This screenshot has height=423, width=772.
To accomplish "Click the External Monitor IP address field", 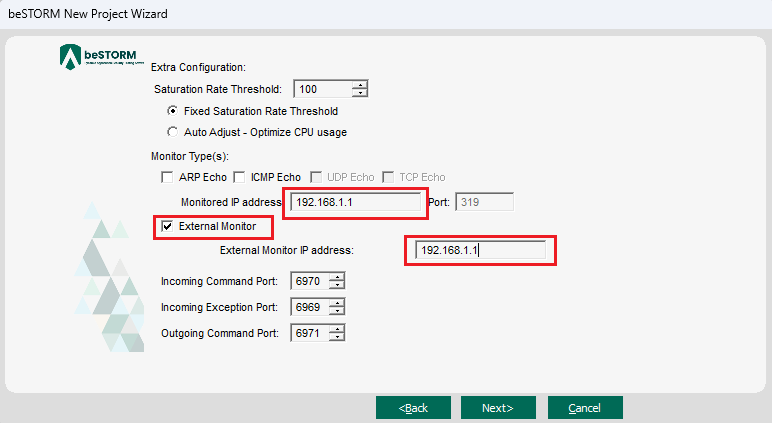I will point(481,250).
